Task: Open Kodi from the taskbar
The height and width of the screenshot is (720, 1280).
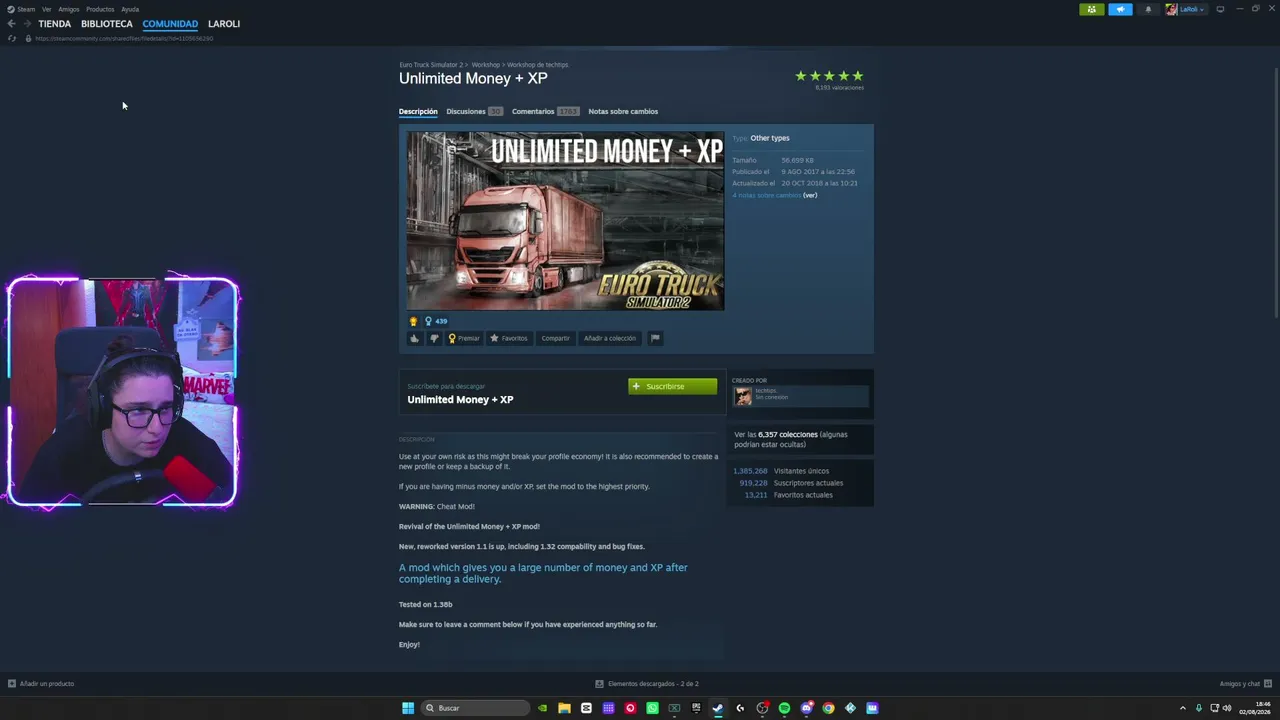Action: pyautogui.click(x=850, y=708)
